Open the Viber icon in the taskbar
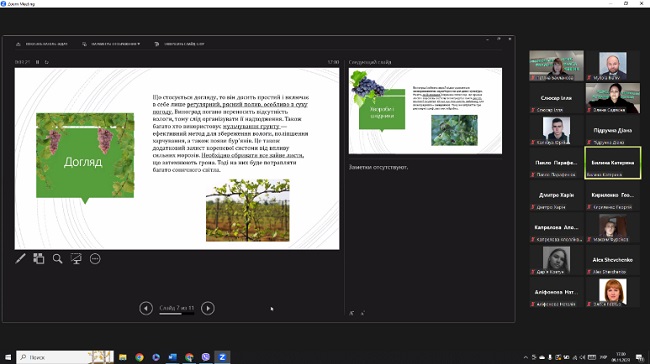 click(206, 357)
